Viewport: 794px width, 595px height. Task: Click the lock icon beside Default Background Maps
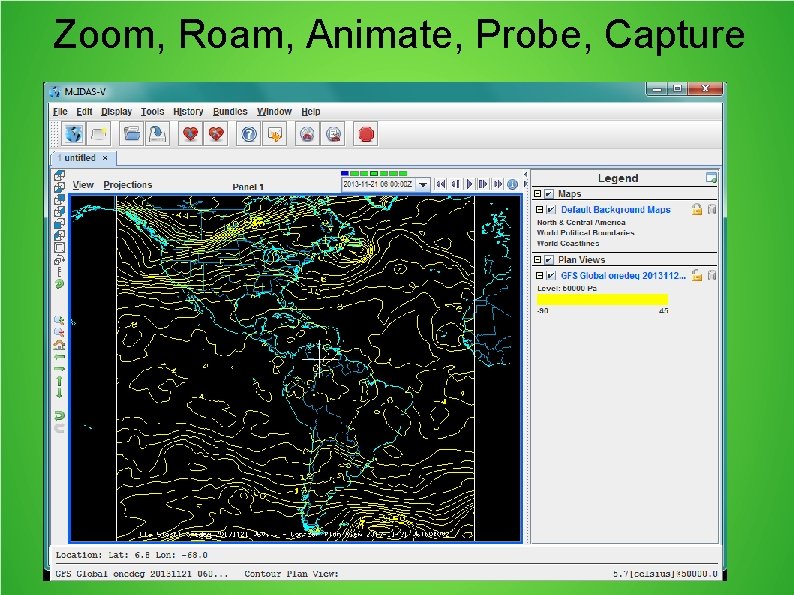[697, 209]
